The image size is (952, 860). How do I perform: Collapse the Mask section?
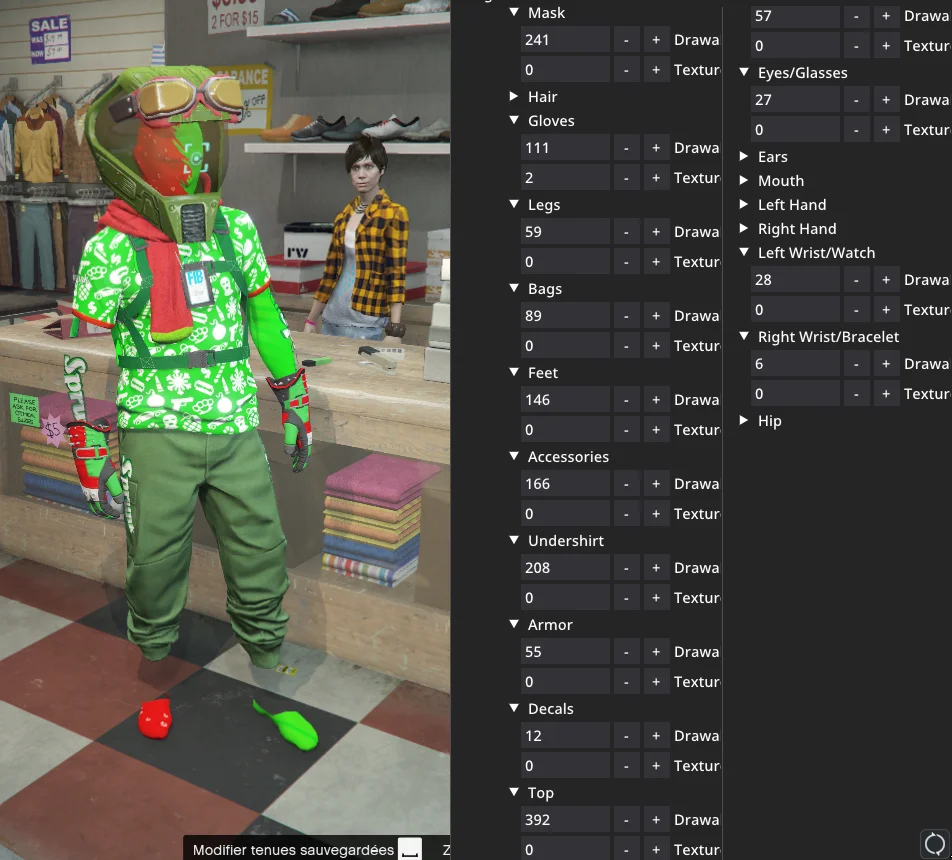point(514,12)
